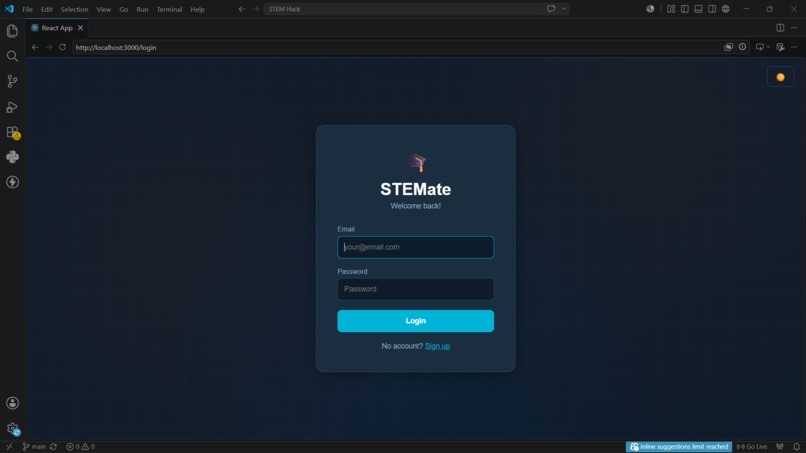Click the sync changes icon in status bar

point(53,447)
